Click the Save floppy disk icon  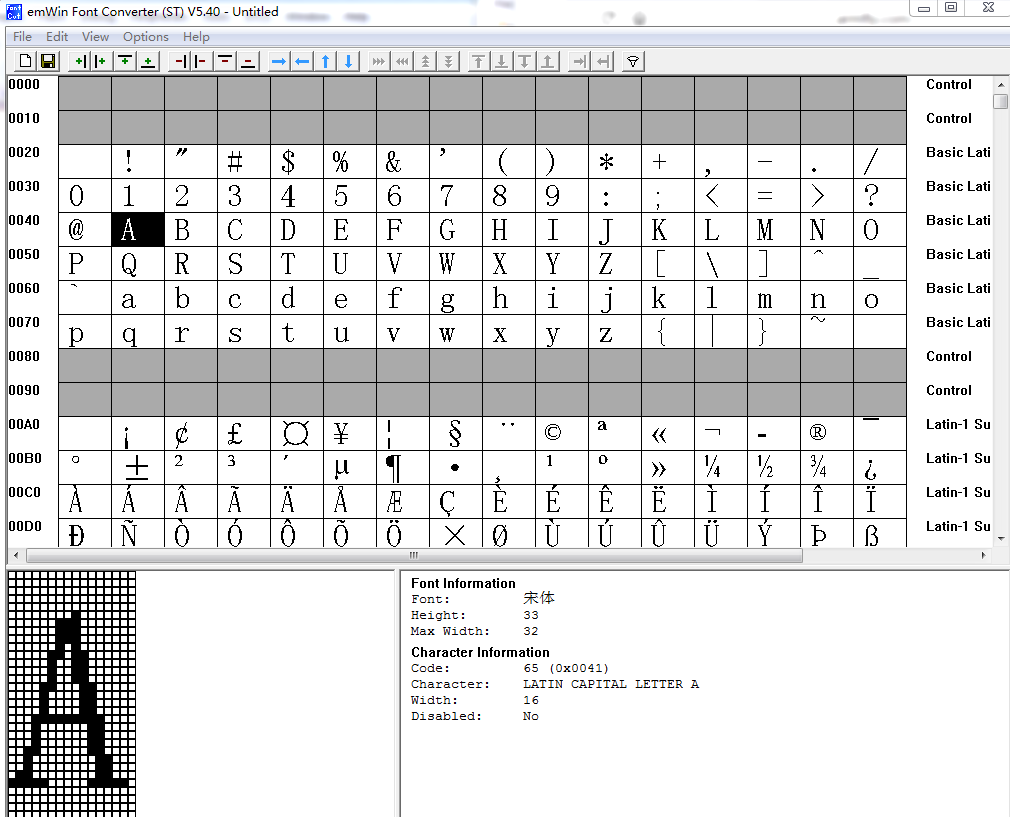point(47,61)
